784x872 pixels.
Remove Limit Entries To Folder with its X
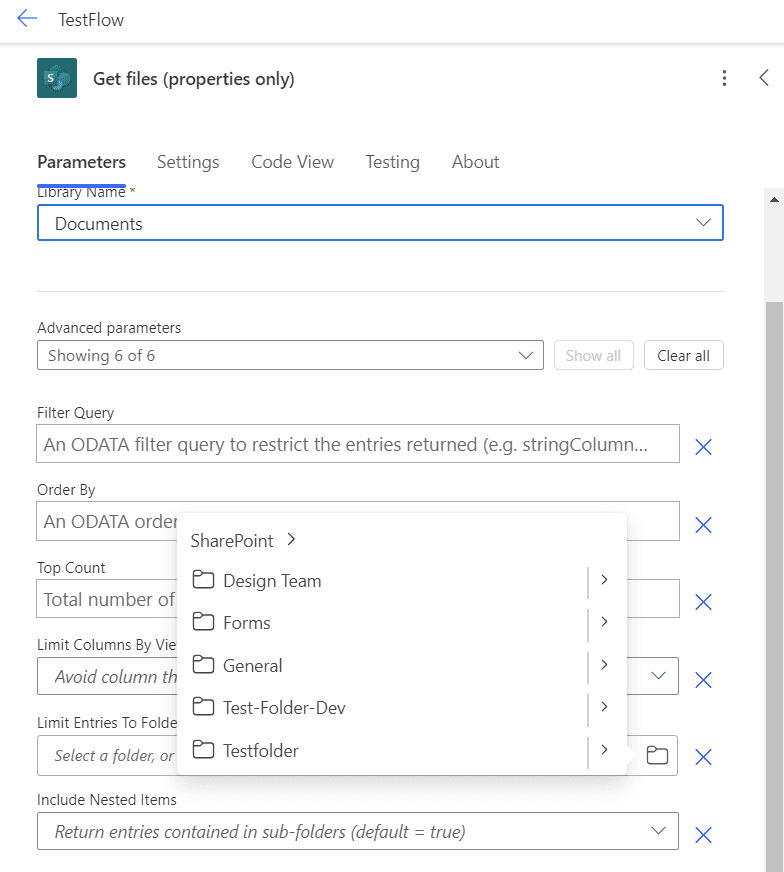(x=703, y=757)
